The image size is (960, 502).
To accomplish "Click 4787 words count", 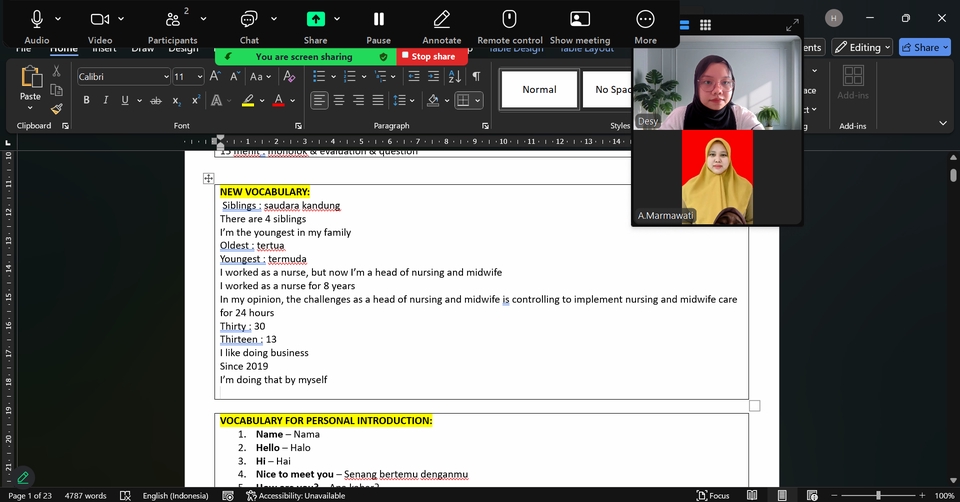I will pyautogui.click(x=85, y=496).
